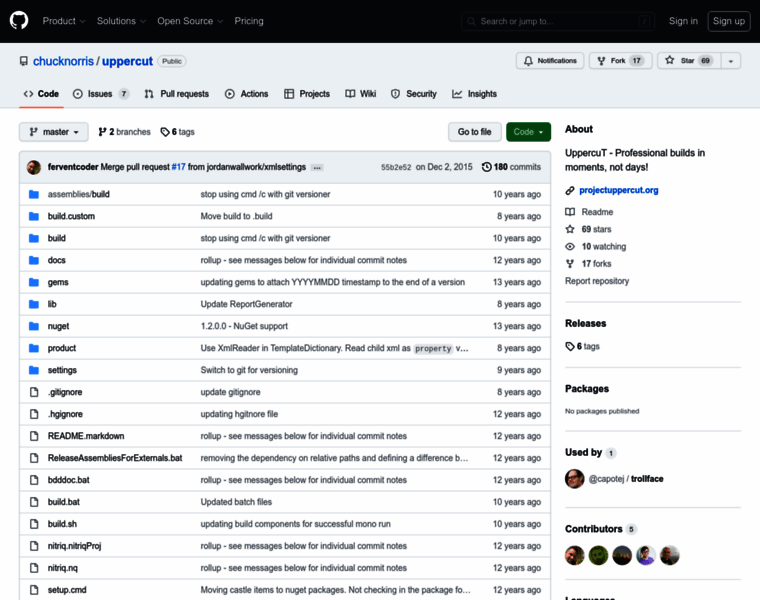Image resolution: width=760 pixels, height=600 pixels.
Task: Click Report repository link
Action: tap(597, 281)
